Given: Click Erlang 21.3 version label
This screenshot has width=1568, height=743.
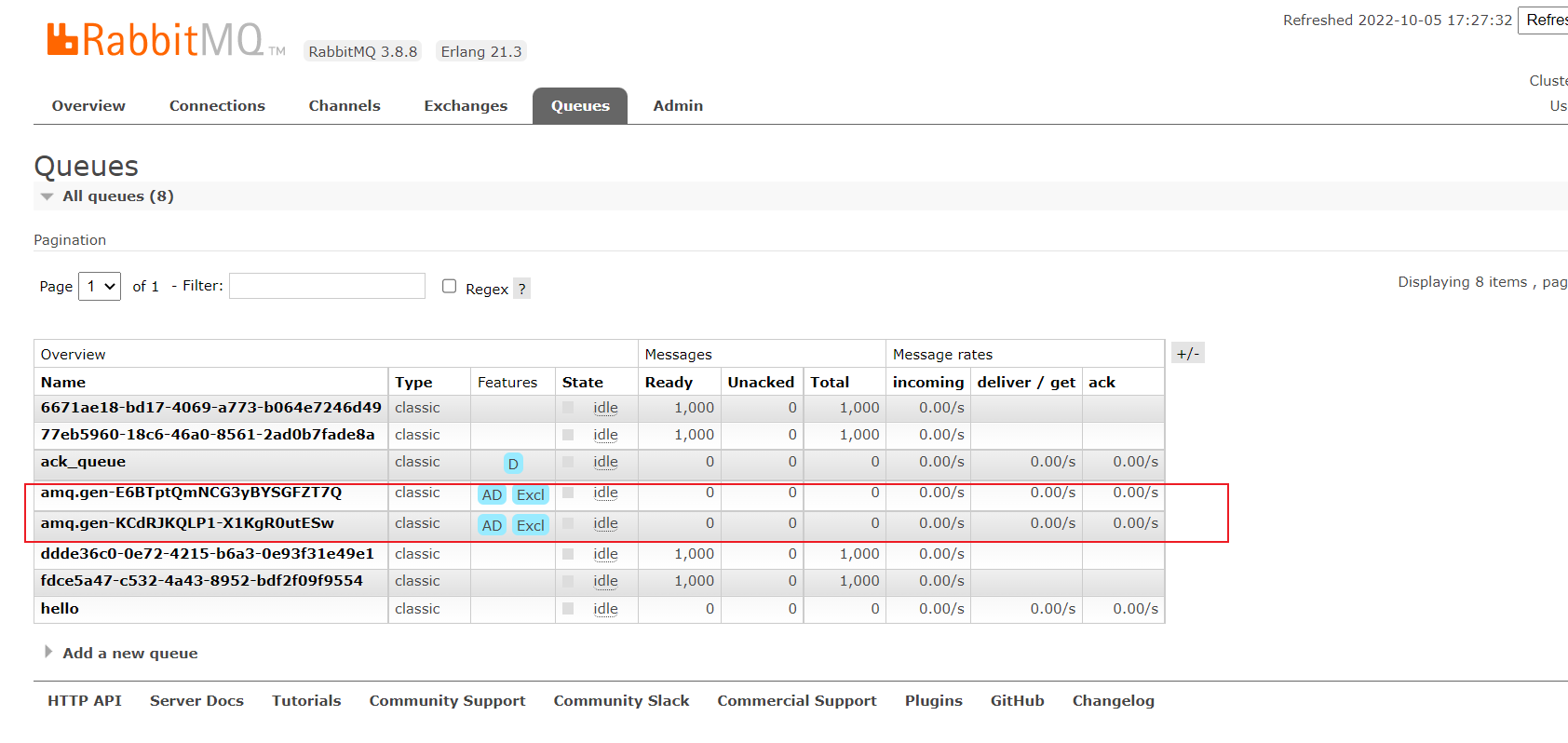Looking at the screenshot, I should [x=481, y=51].
